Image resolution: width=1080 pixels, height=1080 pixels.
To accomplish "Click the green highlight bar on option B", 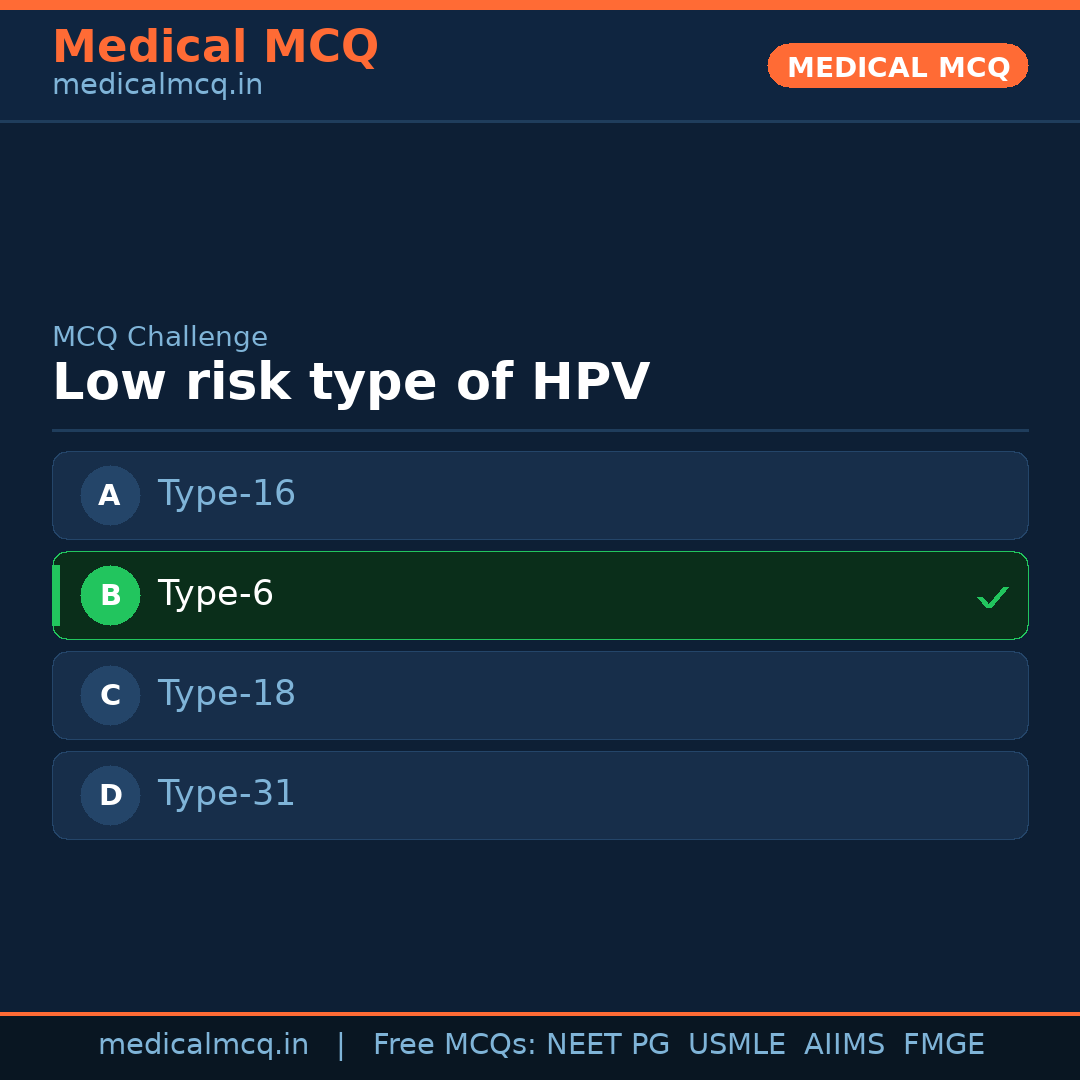I will point(56,595).
